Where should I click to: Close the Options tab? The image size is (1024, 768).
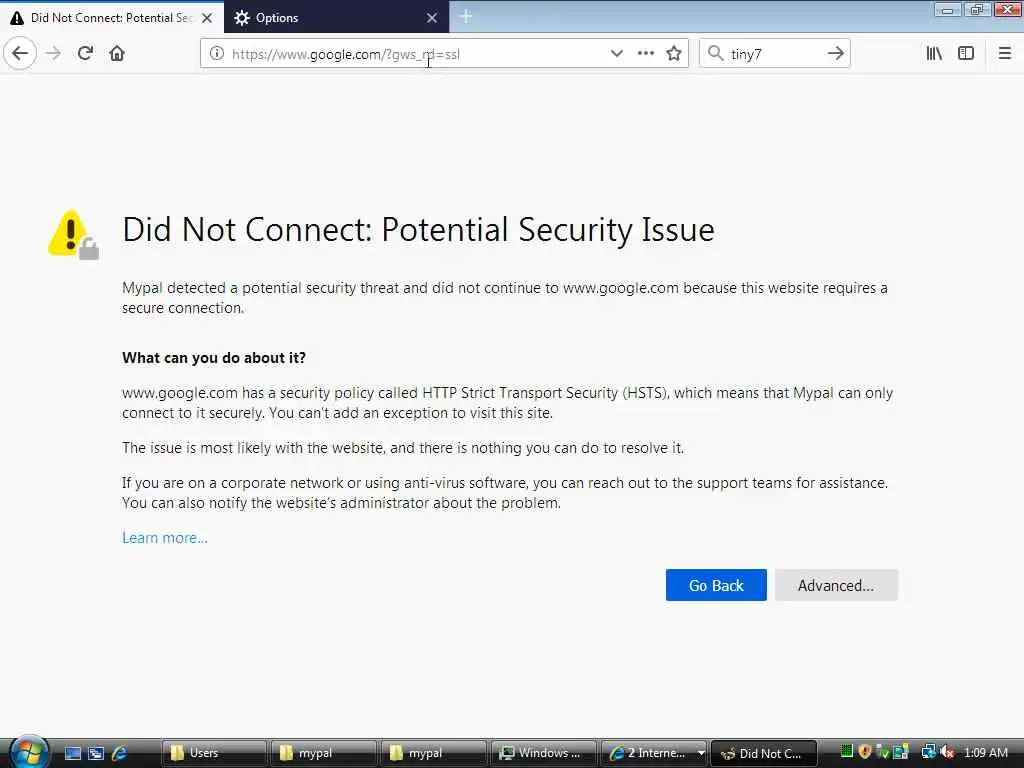click(x=432, y=18)
